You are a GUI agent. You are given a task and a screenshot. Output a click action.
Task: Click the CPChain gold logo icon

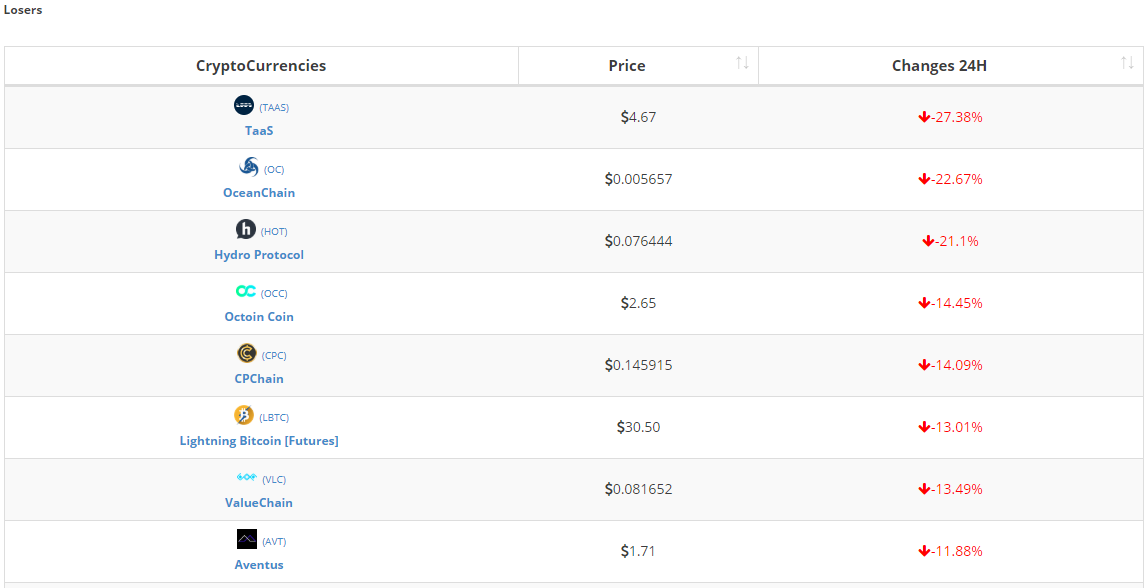(x=246, y=353)
